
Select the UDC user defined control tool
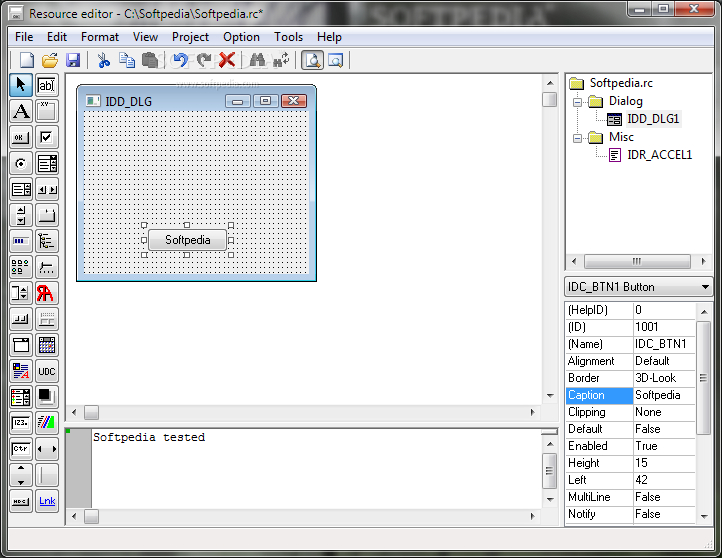point(47,371)
